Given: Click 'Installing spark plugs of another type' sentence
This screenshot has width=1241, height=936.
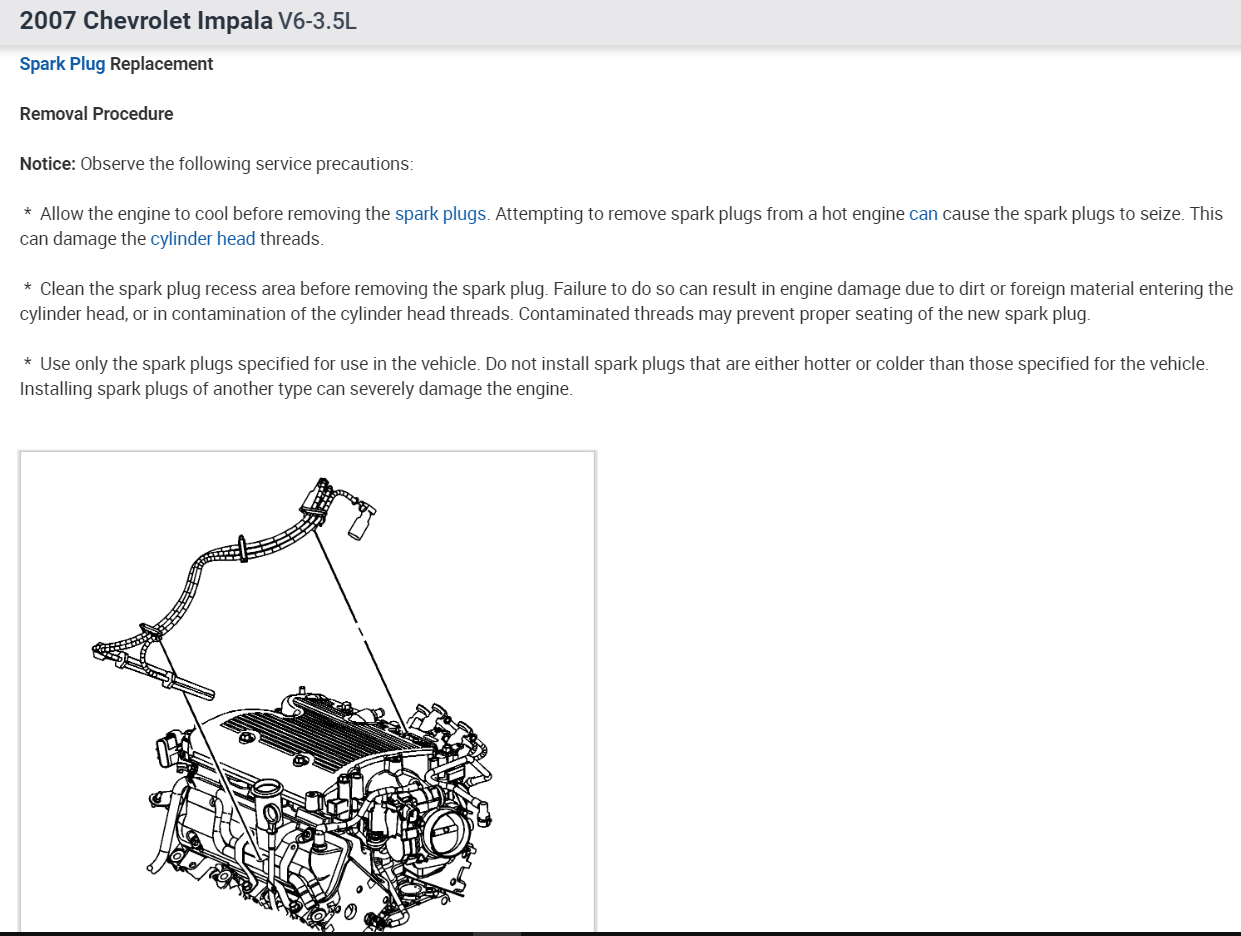Looking at the screenshot, I should click(296, 389).
